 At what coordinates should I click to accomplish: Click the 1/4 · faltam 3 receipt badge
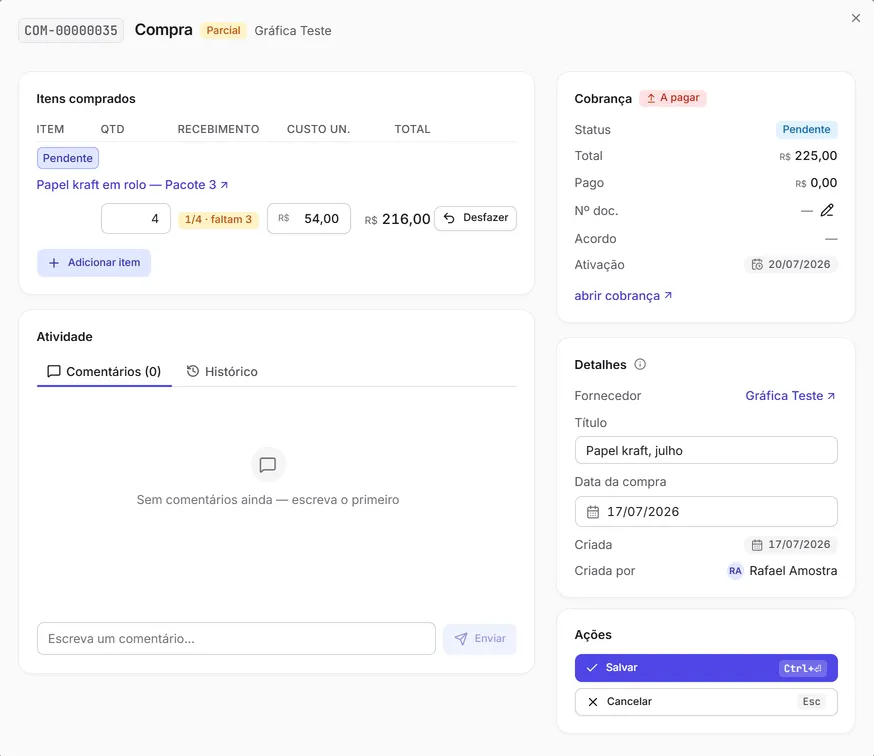click(218, 219)
